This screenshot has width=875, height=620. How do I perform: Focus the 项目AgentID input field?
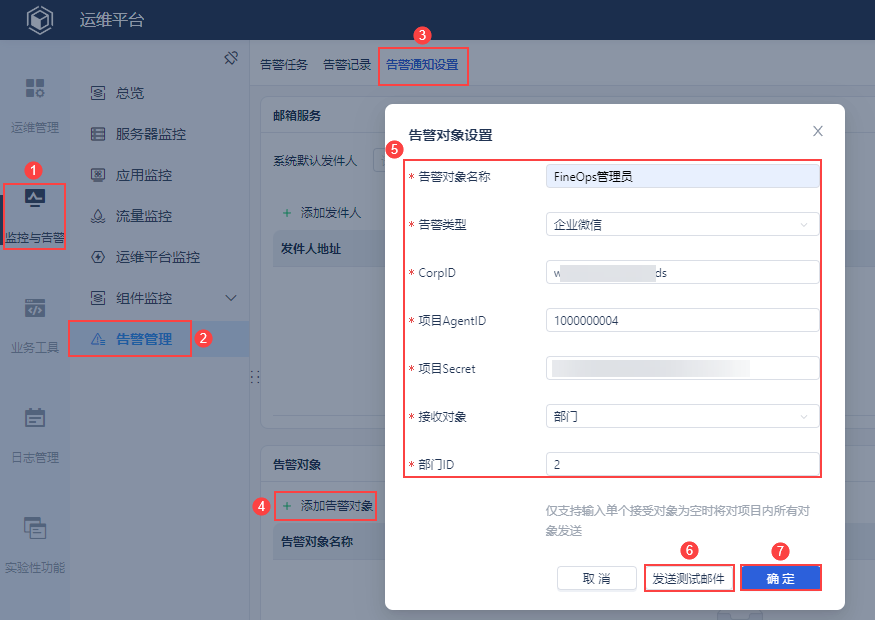click(682, 320)
